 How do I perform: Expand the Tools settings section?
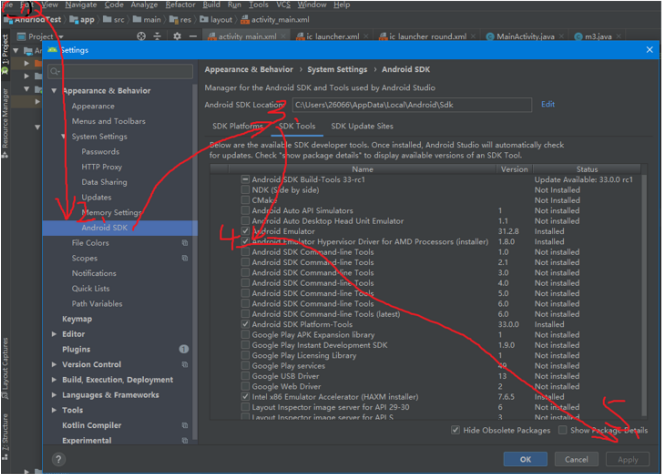point(54,410)
